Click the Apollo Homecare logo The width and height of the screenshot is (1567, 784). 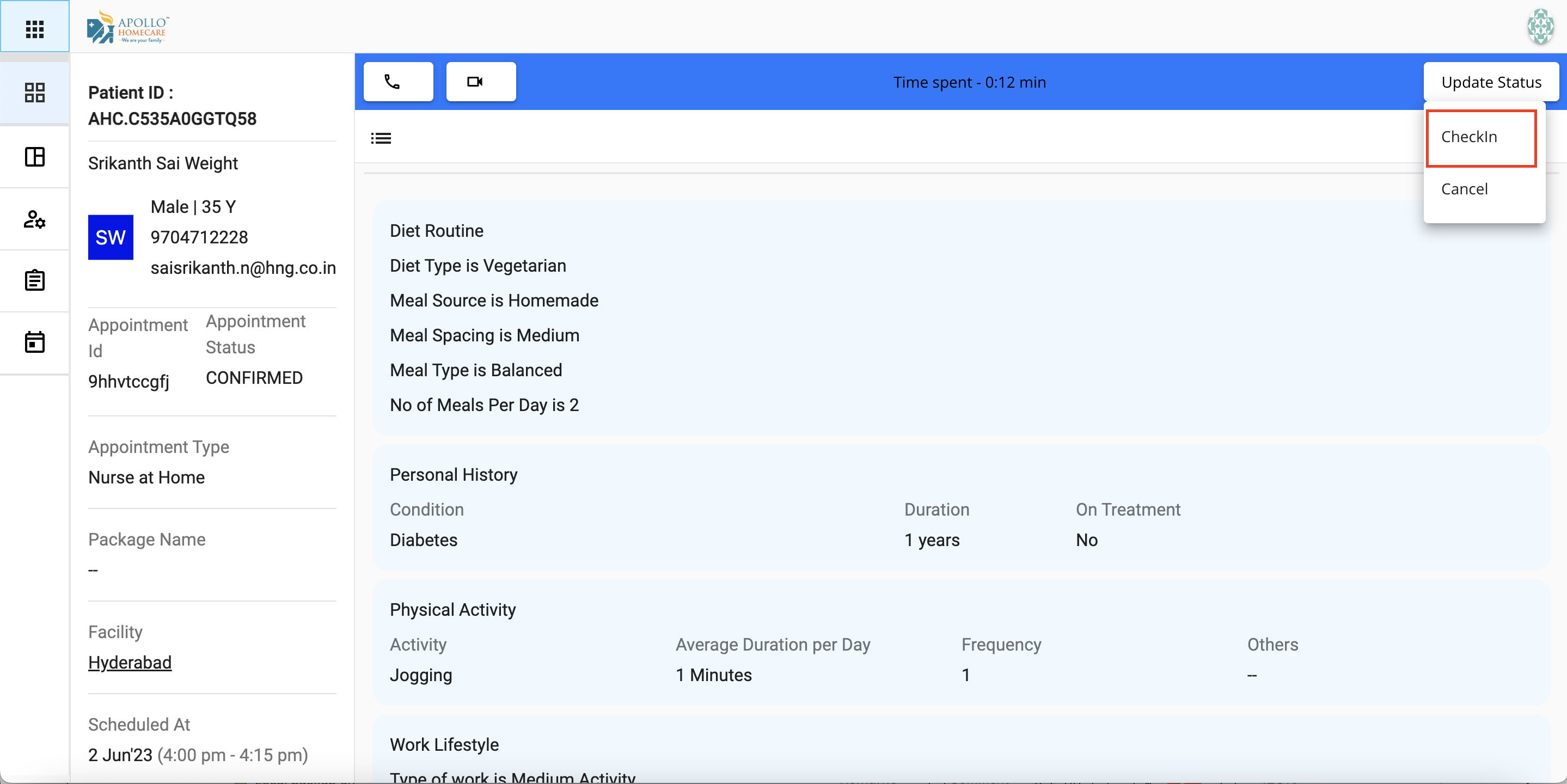point(128,27)
